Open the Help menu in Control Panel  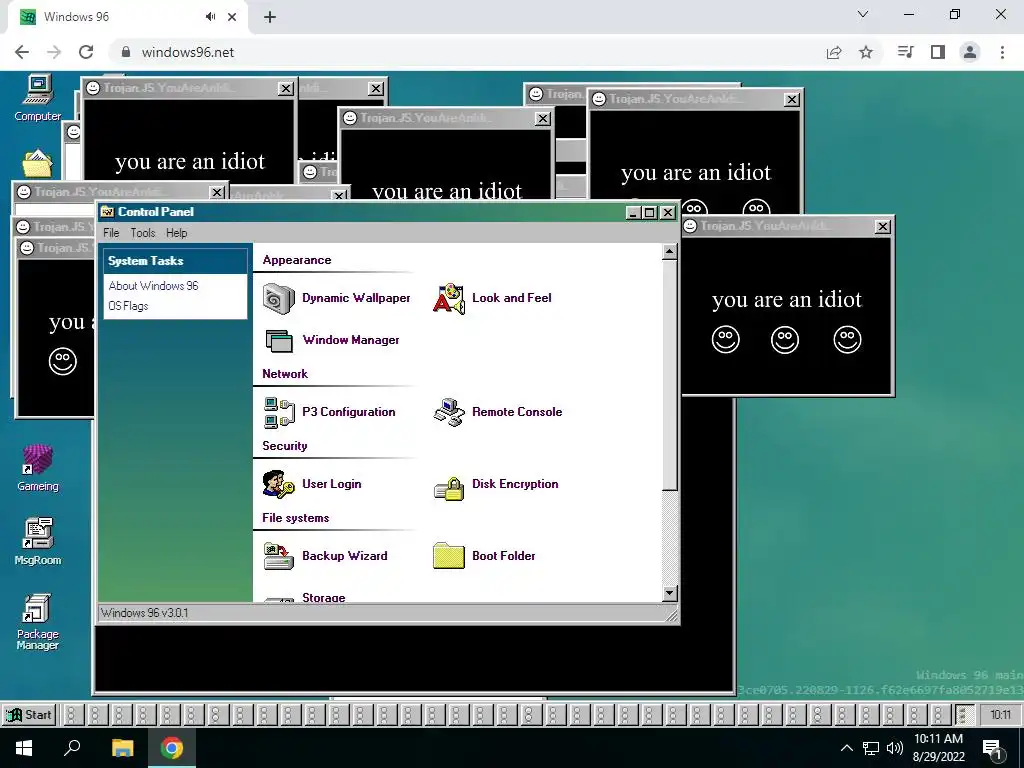(176, 233)
